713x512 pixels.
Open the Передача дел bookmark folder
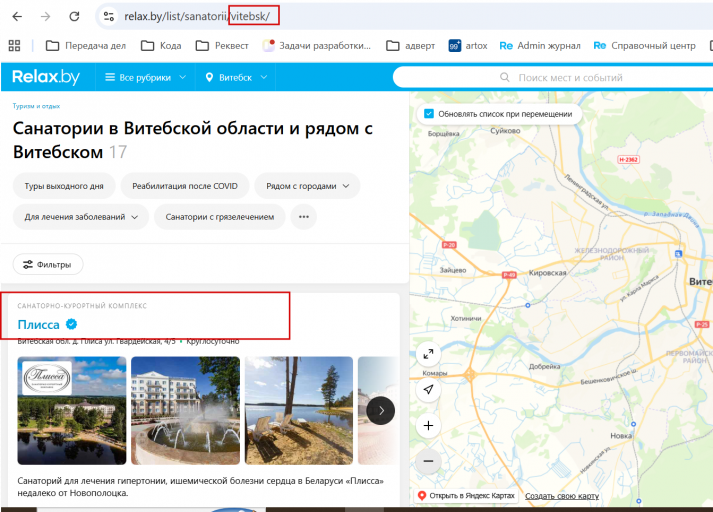pyautogui.click(x=86, y=45)
